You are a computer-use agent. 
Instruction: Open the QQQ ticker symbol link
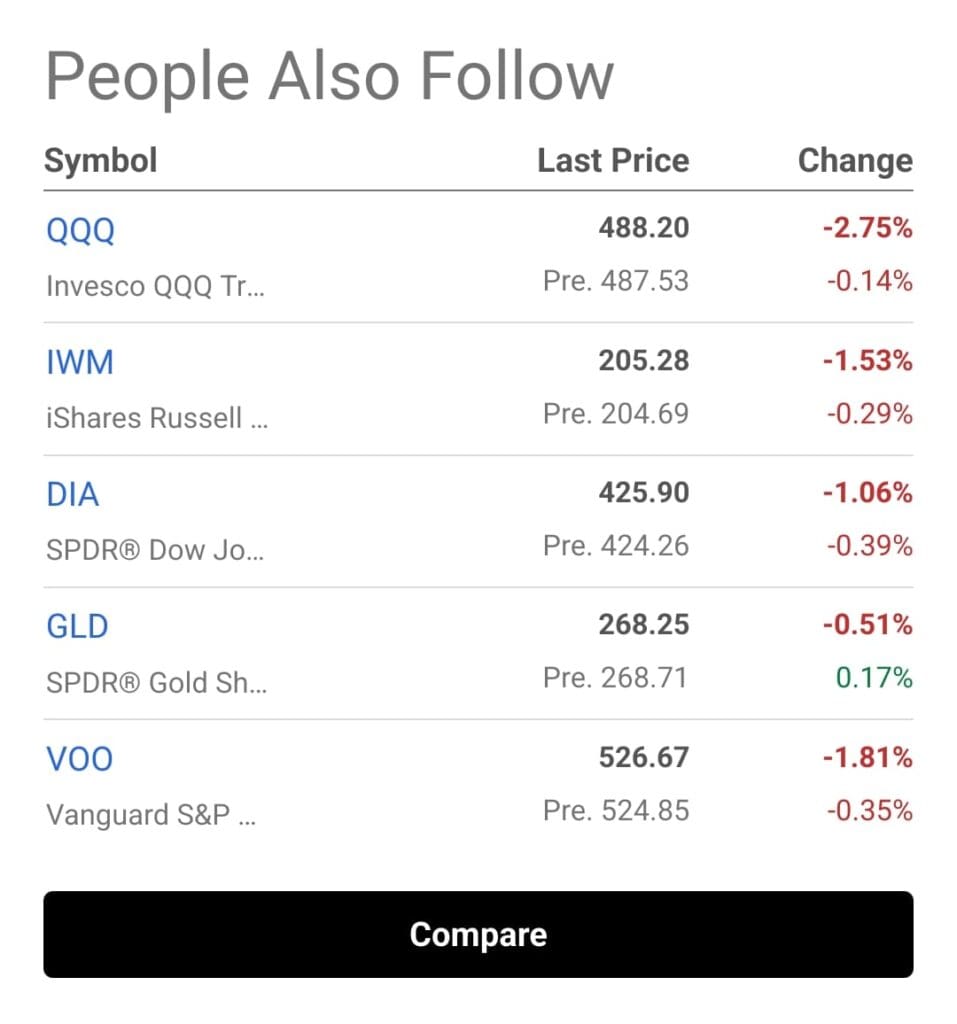tap(81, 231)
